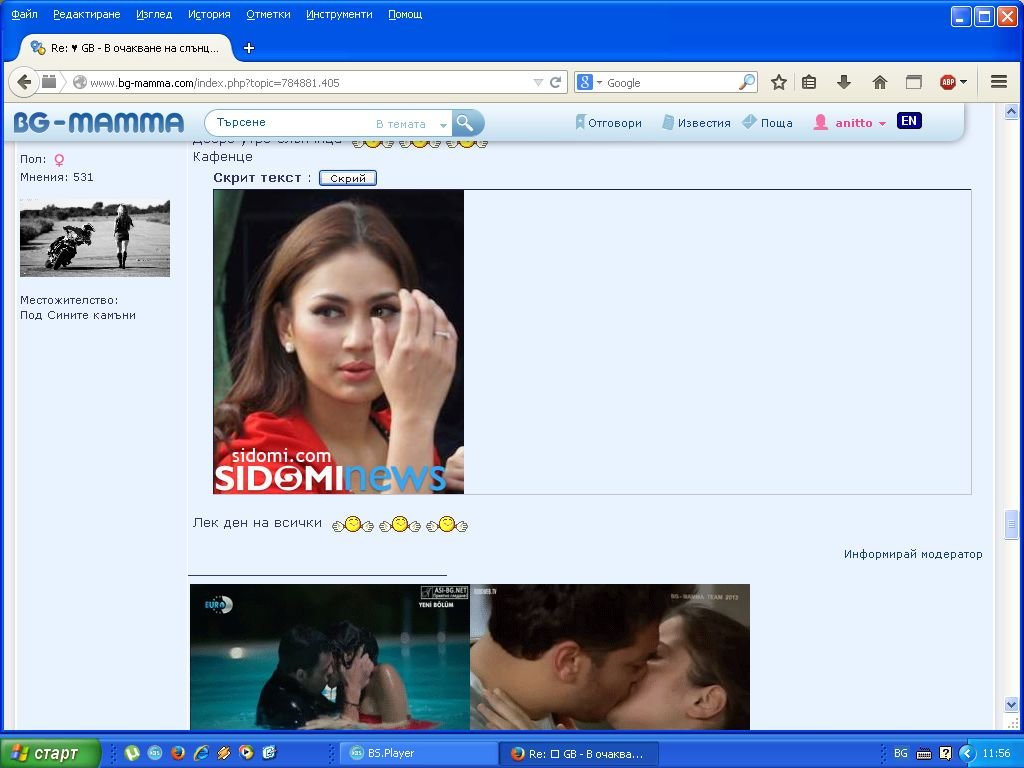Expand the Google search engine selector
This screenshot has width=1024, height=768.
[589, 83]
